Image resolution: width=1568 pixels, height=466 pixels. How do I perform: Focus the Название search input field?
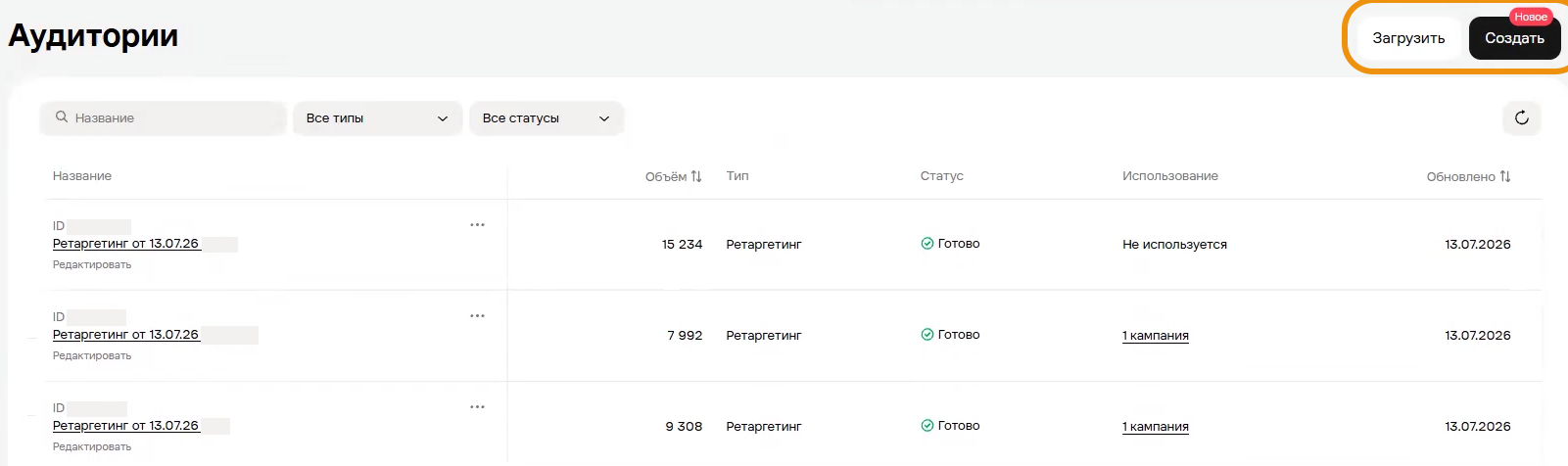coord(164,118)
